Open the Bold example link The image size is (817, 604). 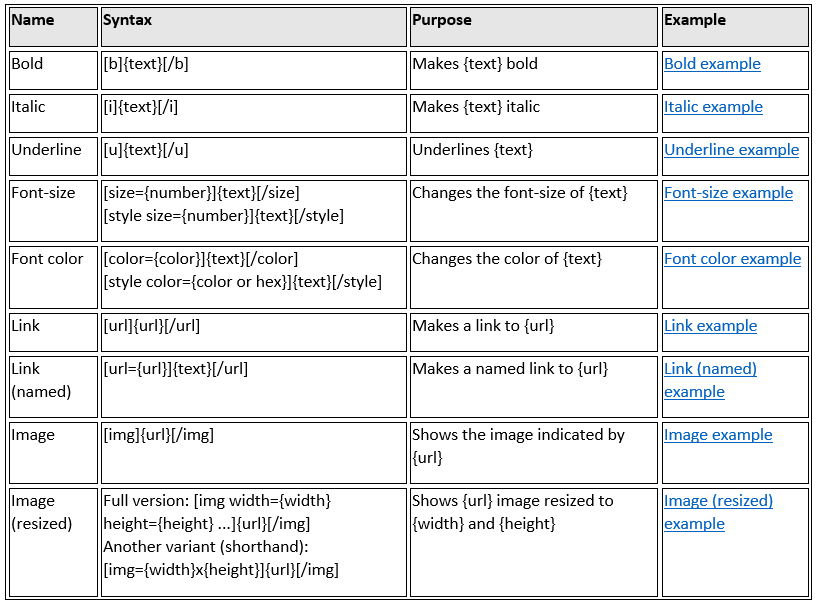pos(712,64)
